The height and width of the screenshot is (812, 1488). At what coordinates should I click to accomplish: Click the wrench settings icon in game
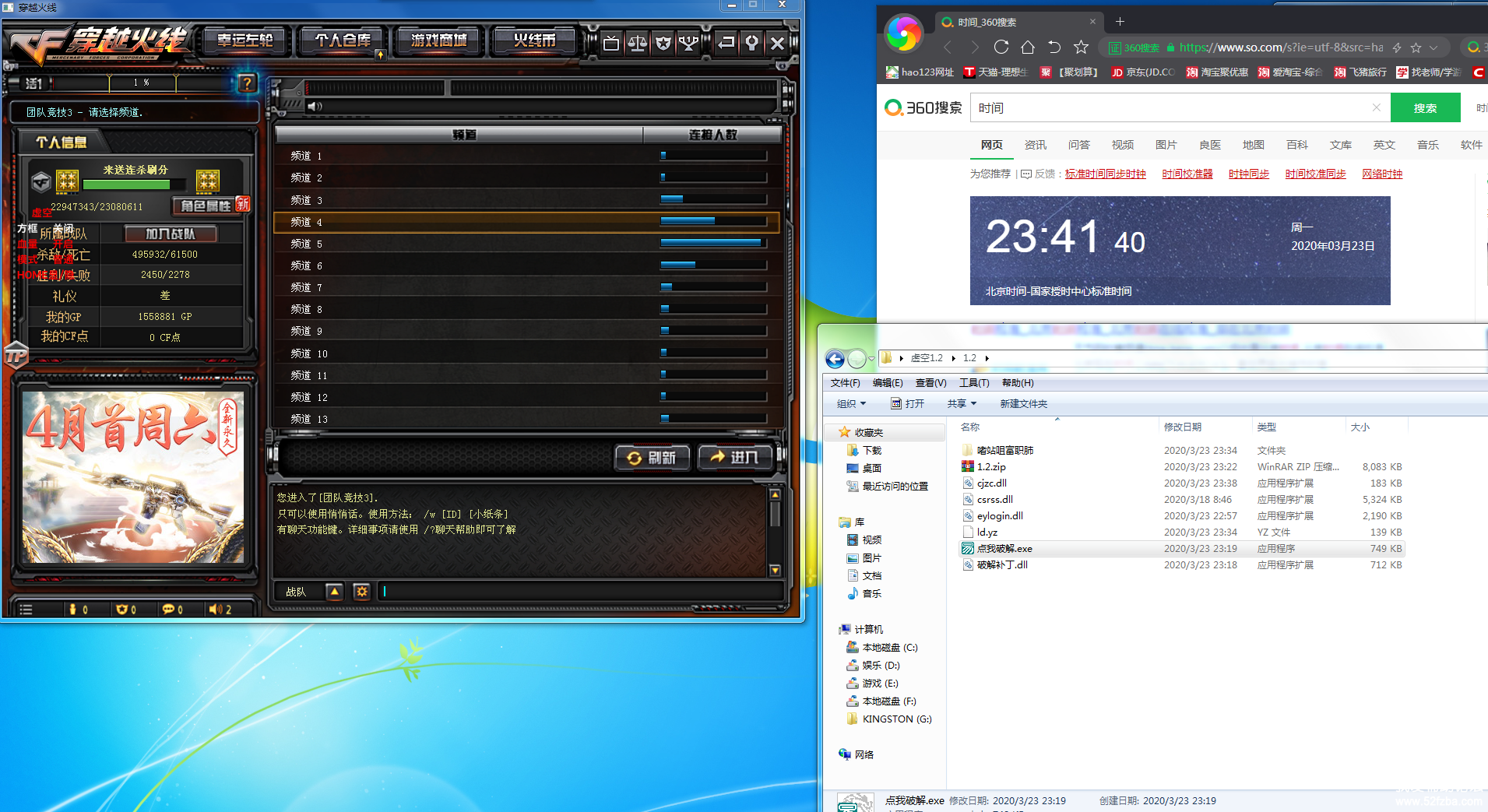click(x=751, y=44)
